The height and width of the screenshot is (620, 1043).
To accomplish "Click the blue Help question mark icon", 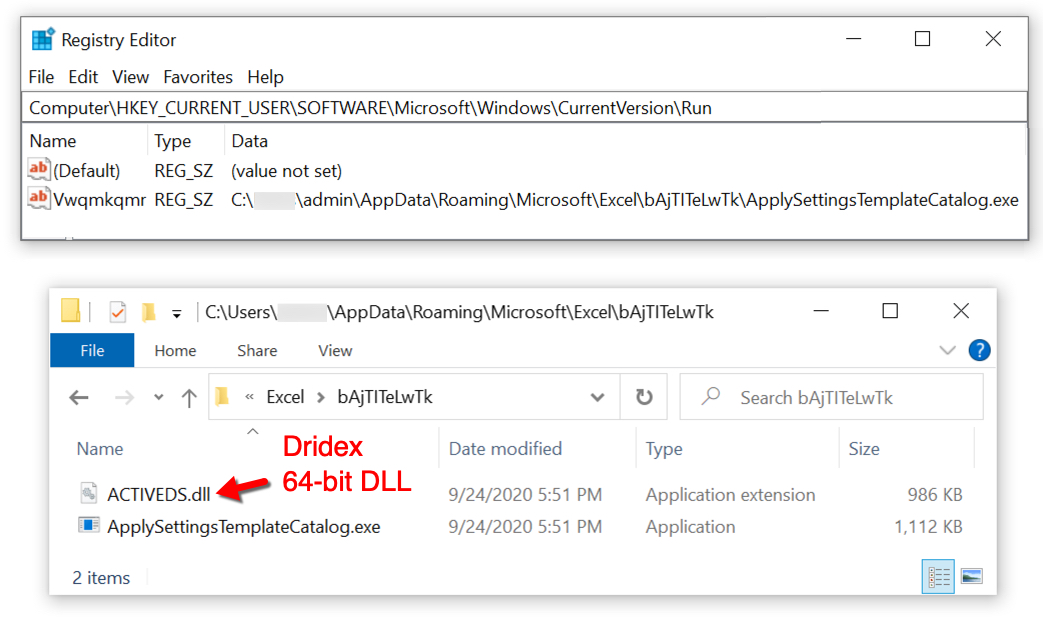I will click(979, 350).
